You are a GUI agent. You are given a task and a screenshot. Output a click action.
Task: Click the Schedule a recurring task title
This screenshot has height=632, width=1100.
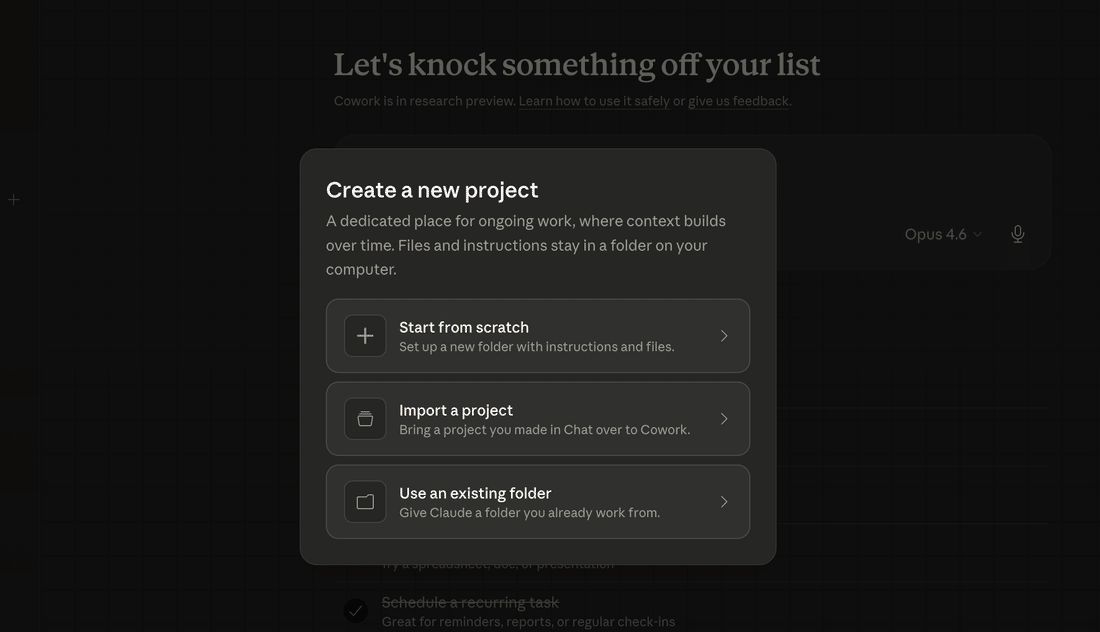coord(470,602)
